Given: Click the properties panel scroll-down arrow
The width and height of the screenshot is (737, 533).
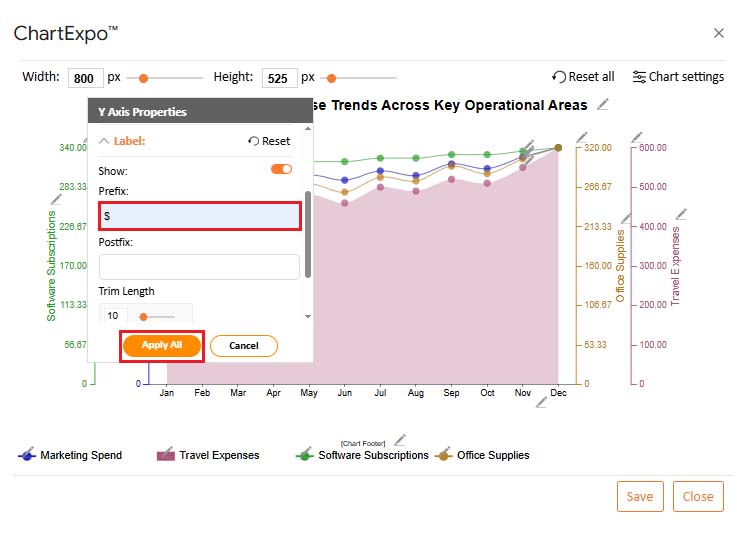Looking at the screenshot, I should pyautogui.click(x=308, y=316).
